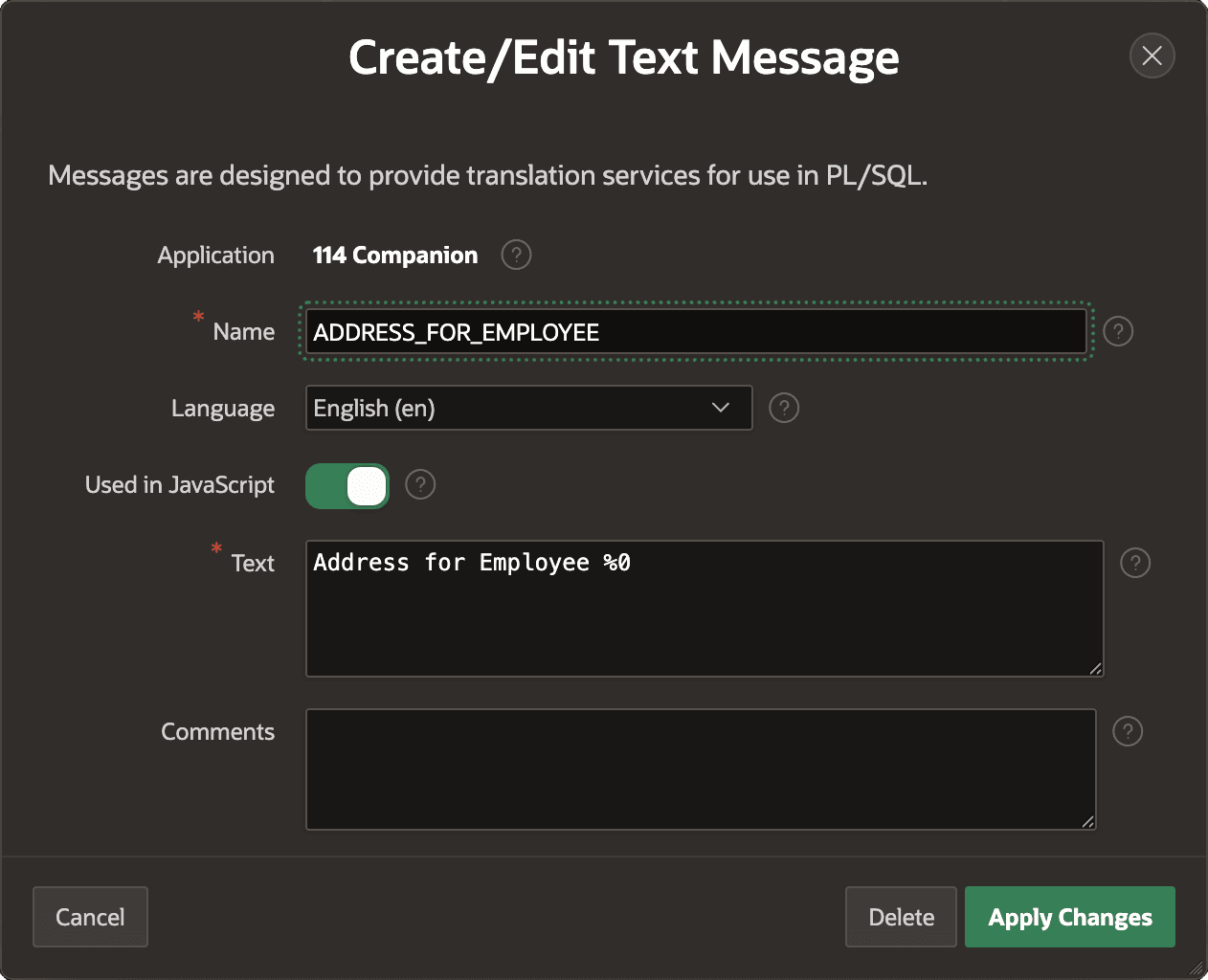This screenshot has width=1208, height=980.
Task: Open help for the Name field
Action: click(1118, 331)
